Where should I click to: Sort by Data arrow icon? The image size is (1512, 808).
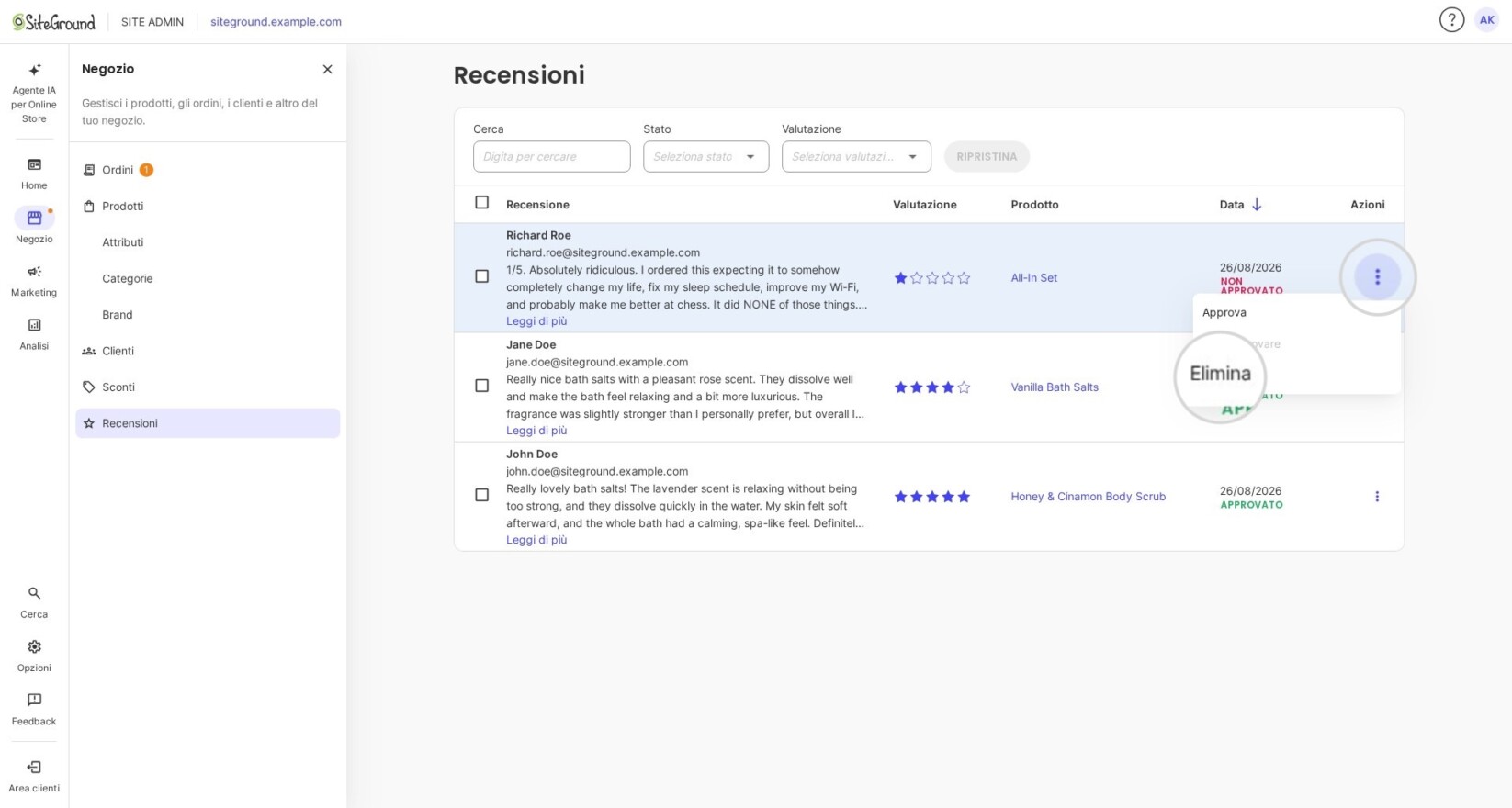[x=1257, y=205]
